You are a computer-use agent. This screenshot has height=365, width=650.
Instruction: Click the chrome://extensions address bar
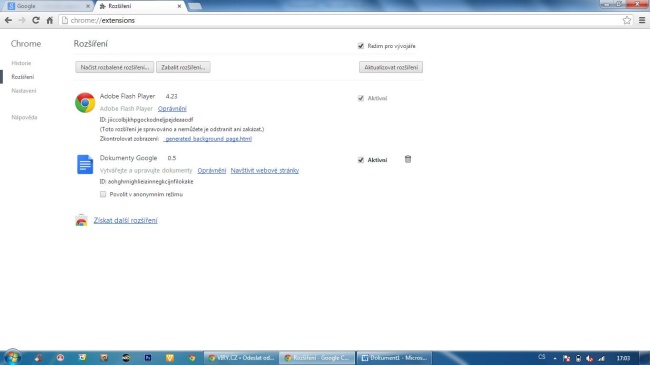[340, 20]
